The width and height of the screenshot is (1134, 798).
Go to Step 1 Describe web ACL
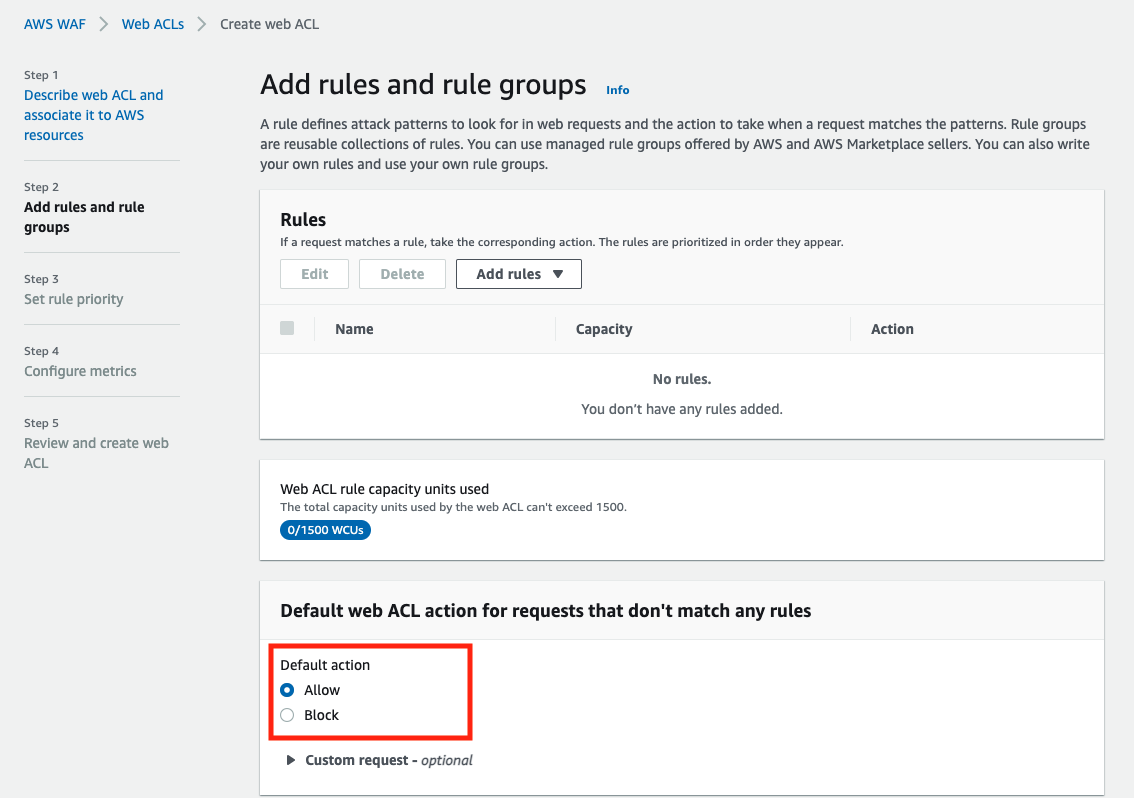93,115
